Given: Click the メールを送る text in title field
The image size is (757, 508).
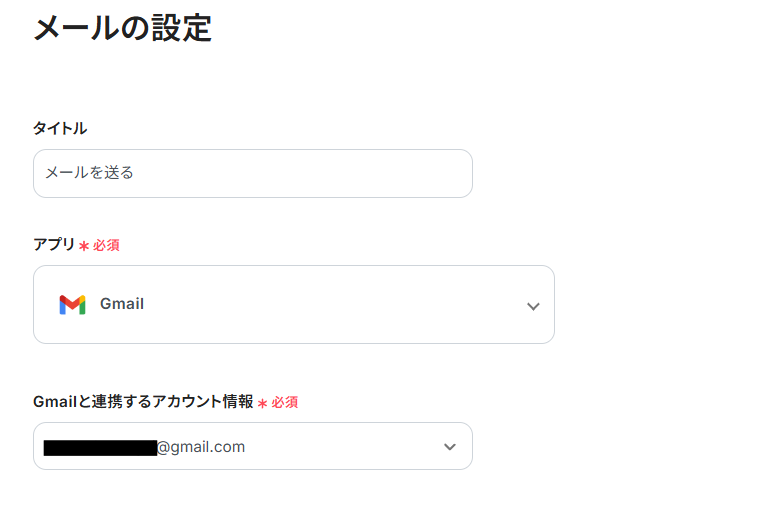Looking at the screenshot, I should [x=89, y=173].
